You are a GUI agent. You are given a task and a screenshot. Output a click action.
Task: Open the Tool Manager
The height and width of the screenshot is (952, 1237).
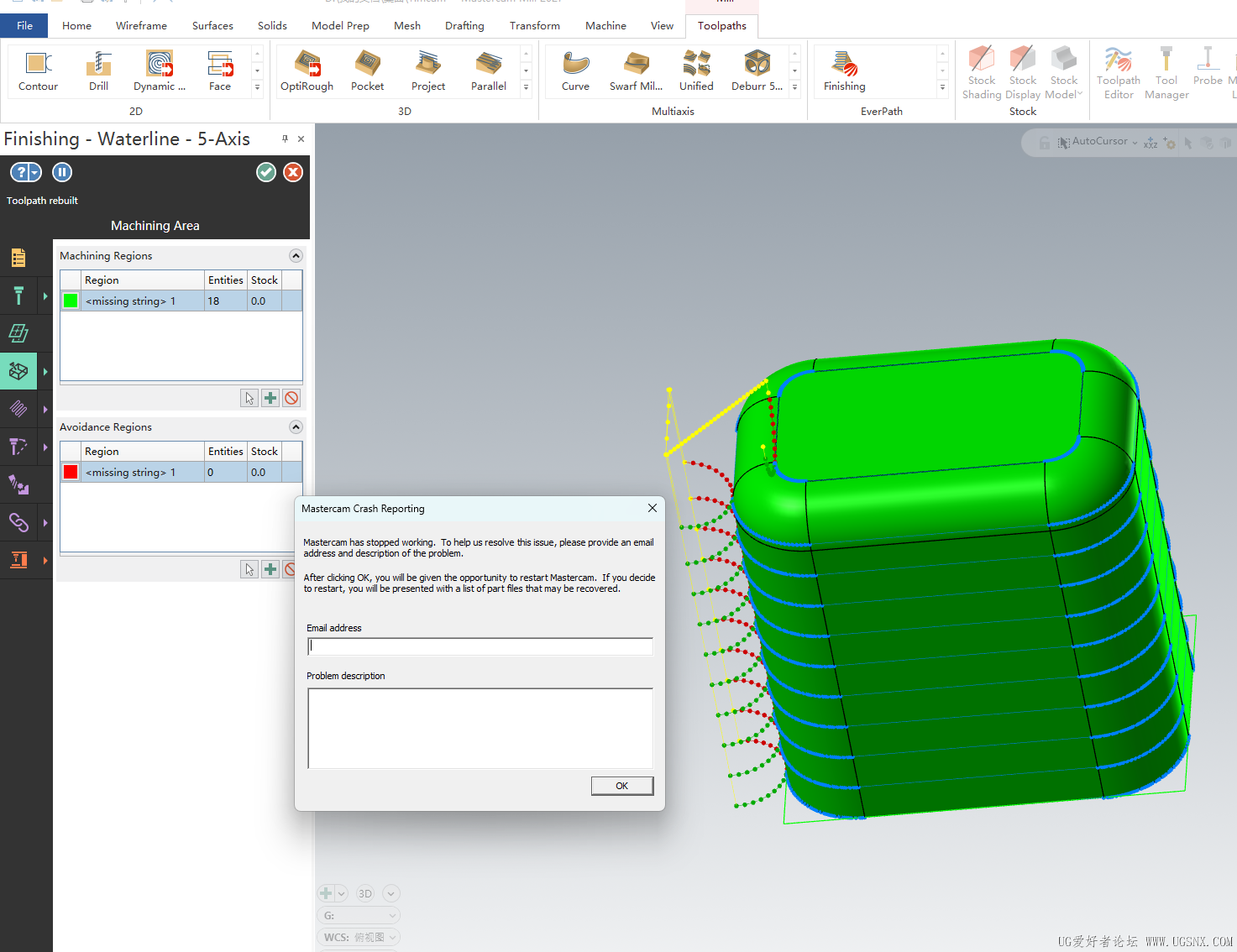(1166, 72)
